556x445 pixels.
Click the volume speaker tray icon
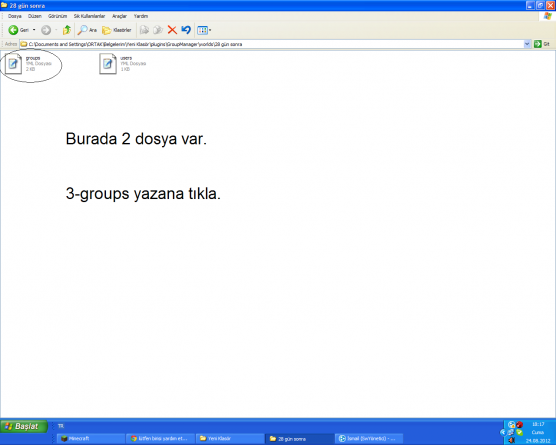pos(511,440)
